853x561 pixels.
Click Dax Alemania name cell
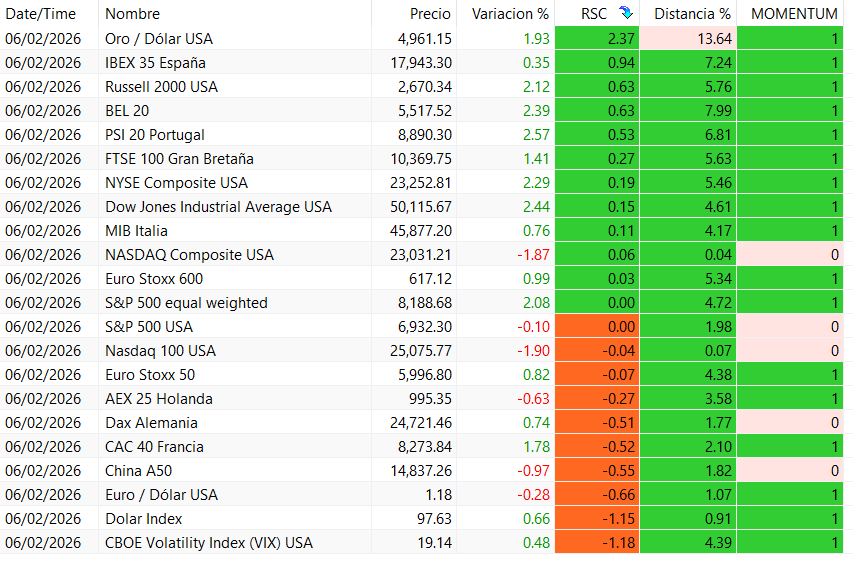coord(151,422)
